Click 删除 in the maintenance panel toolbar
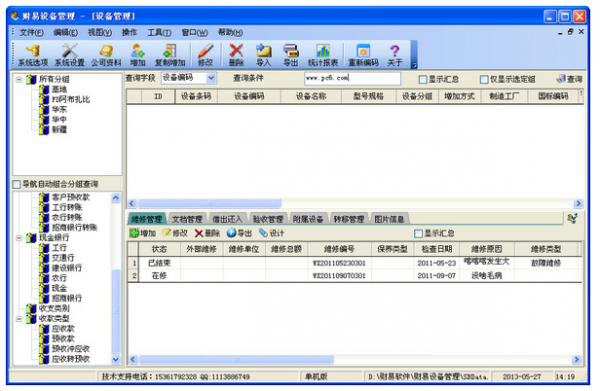 207,233
